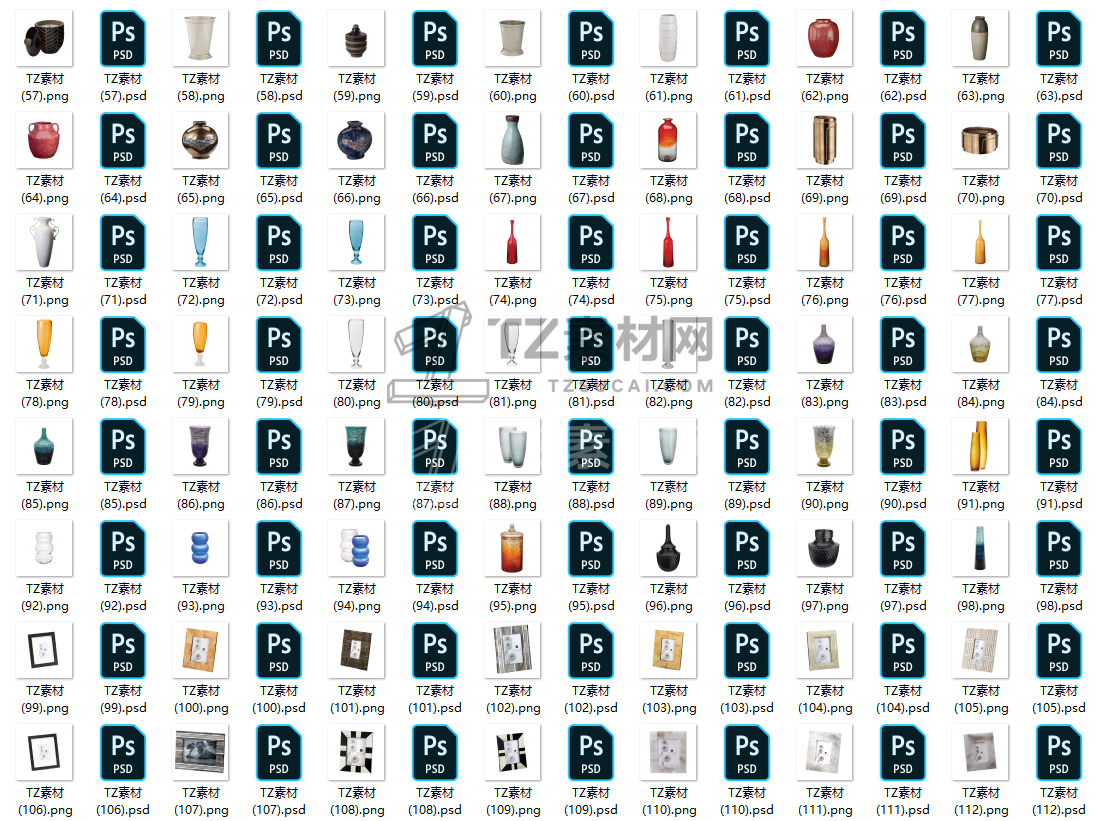Select the blue stacked vase TZ素材 (93).png
Viewport: 1100px width, 821px height.
[x=201, y=549]
